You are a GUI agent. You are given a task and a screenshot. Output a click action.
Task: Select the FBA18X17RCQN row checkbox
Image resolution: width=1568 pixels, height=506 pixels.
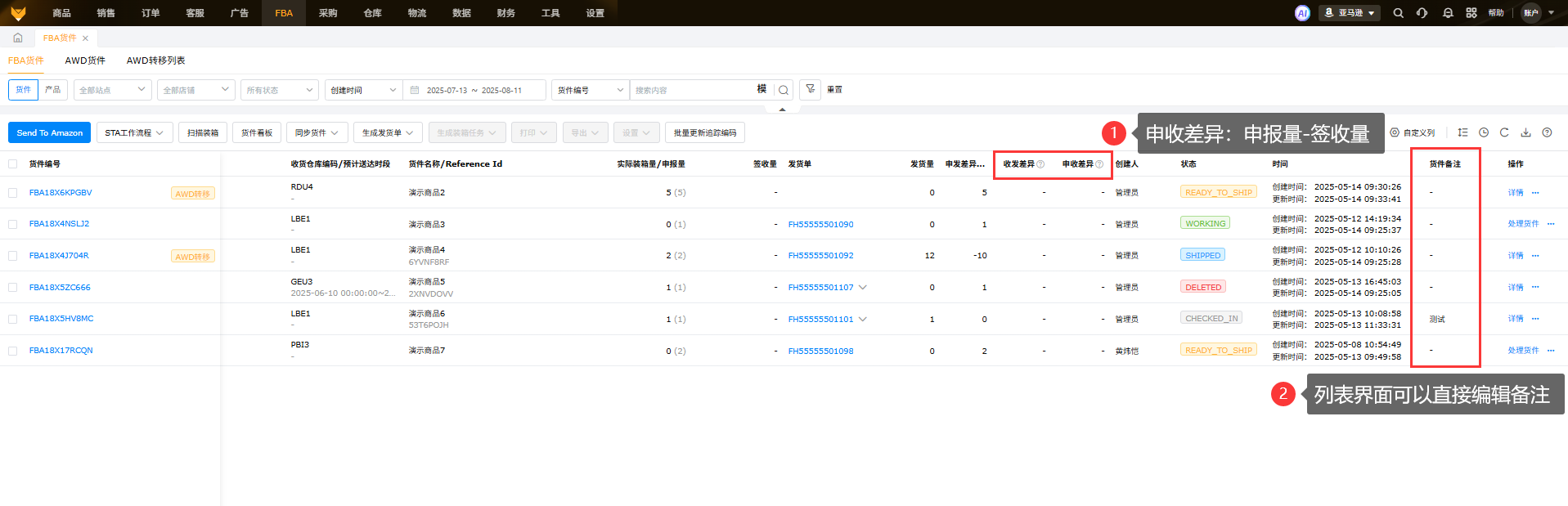[12, 351]
